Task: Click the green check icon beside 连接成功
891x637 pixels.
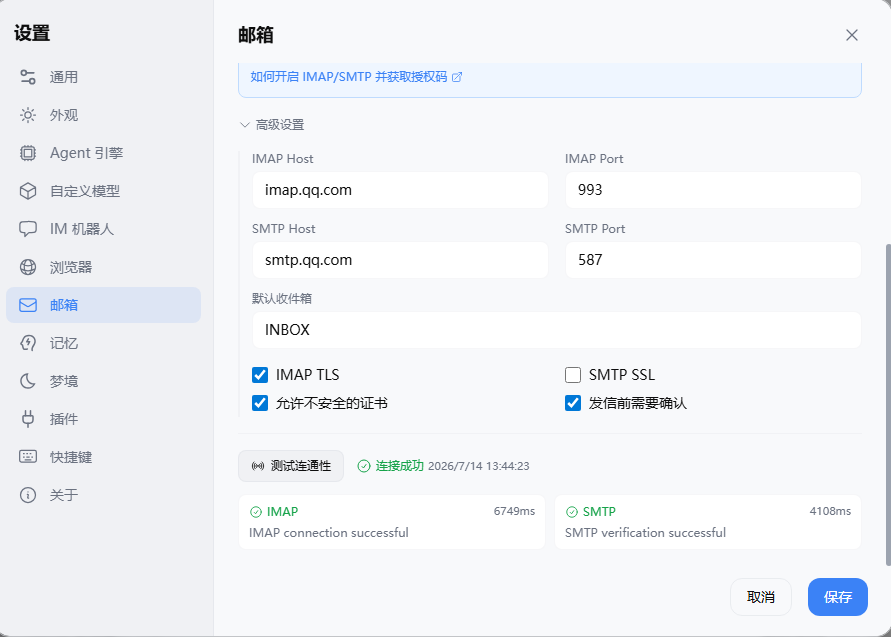Action: pos(364,467)
